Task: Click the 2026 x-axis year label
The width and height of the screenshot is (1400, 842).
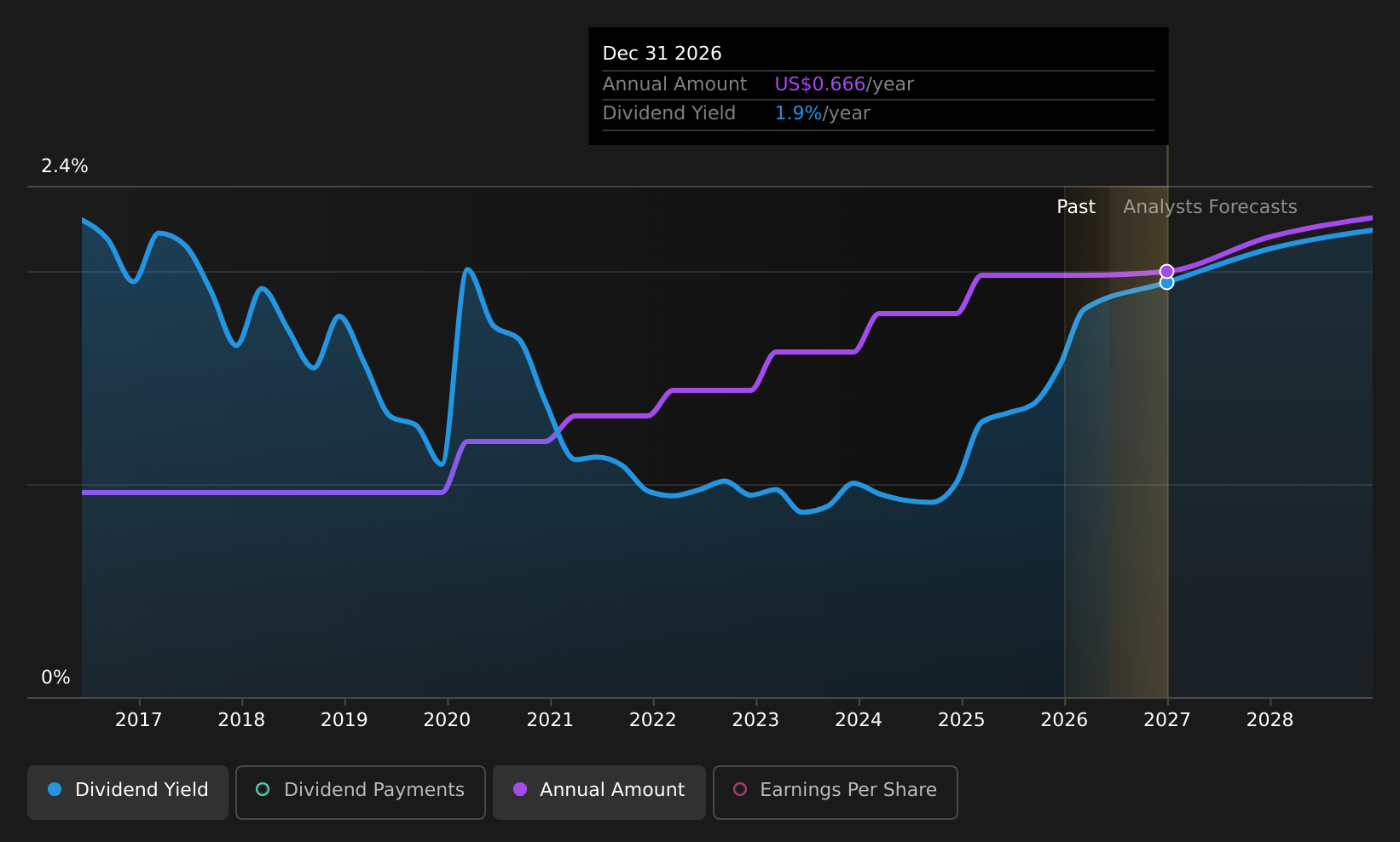Action: point(1065,720)
